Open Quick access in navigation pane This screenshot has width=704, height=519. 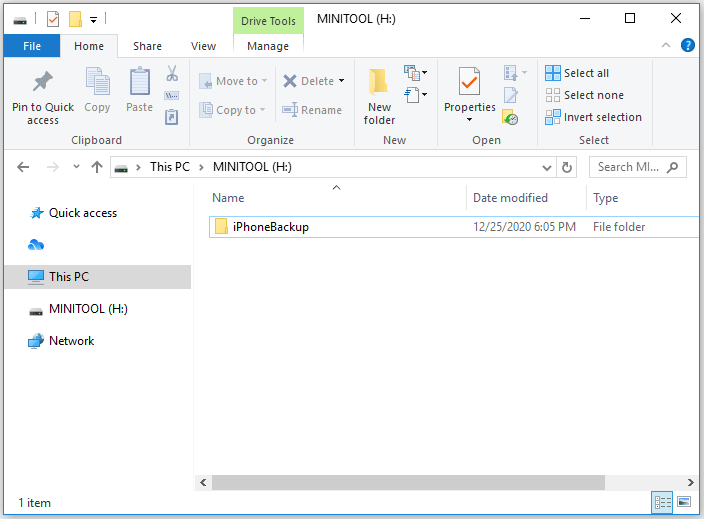click(x=83, y=213)
